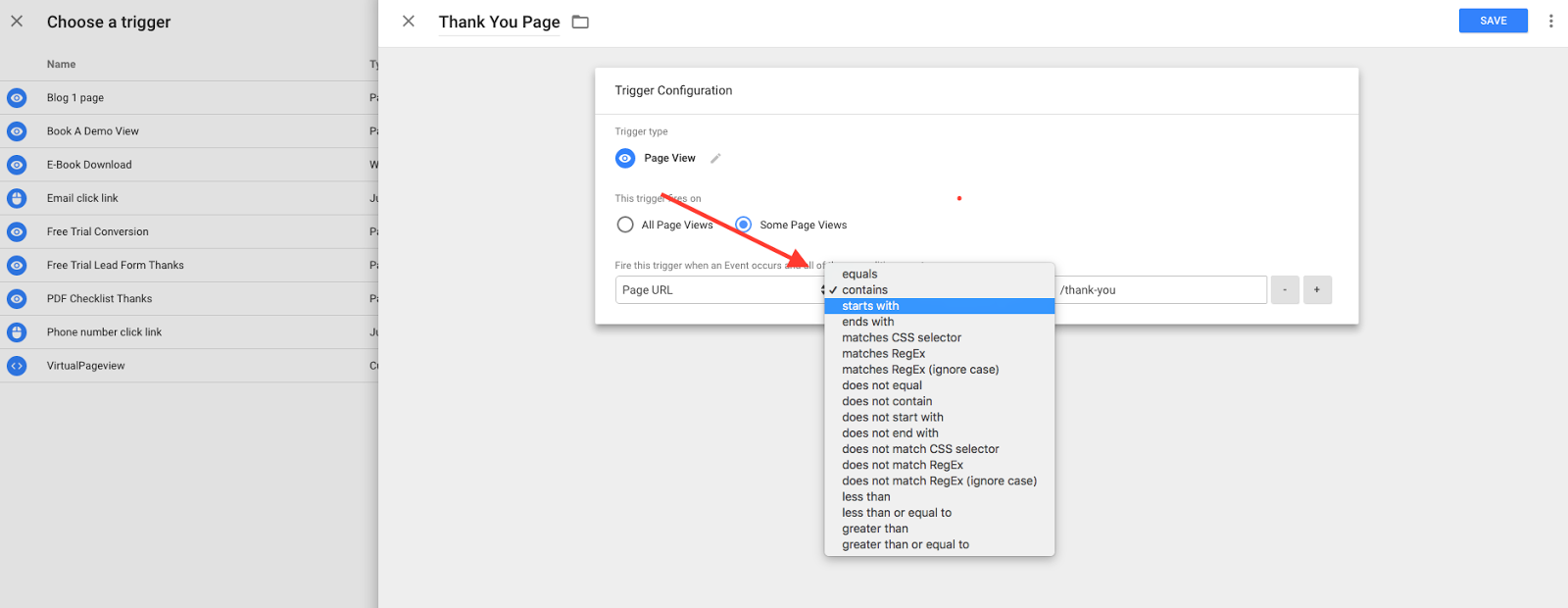Close the Thank You Page editor

click(x=409, y=21)
